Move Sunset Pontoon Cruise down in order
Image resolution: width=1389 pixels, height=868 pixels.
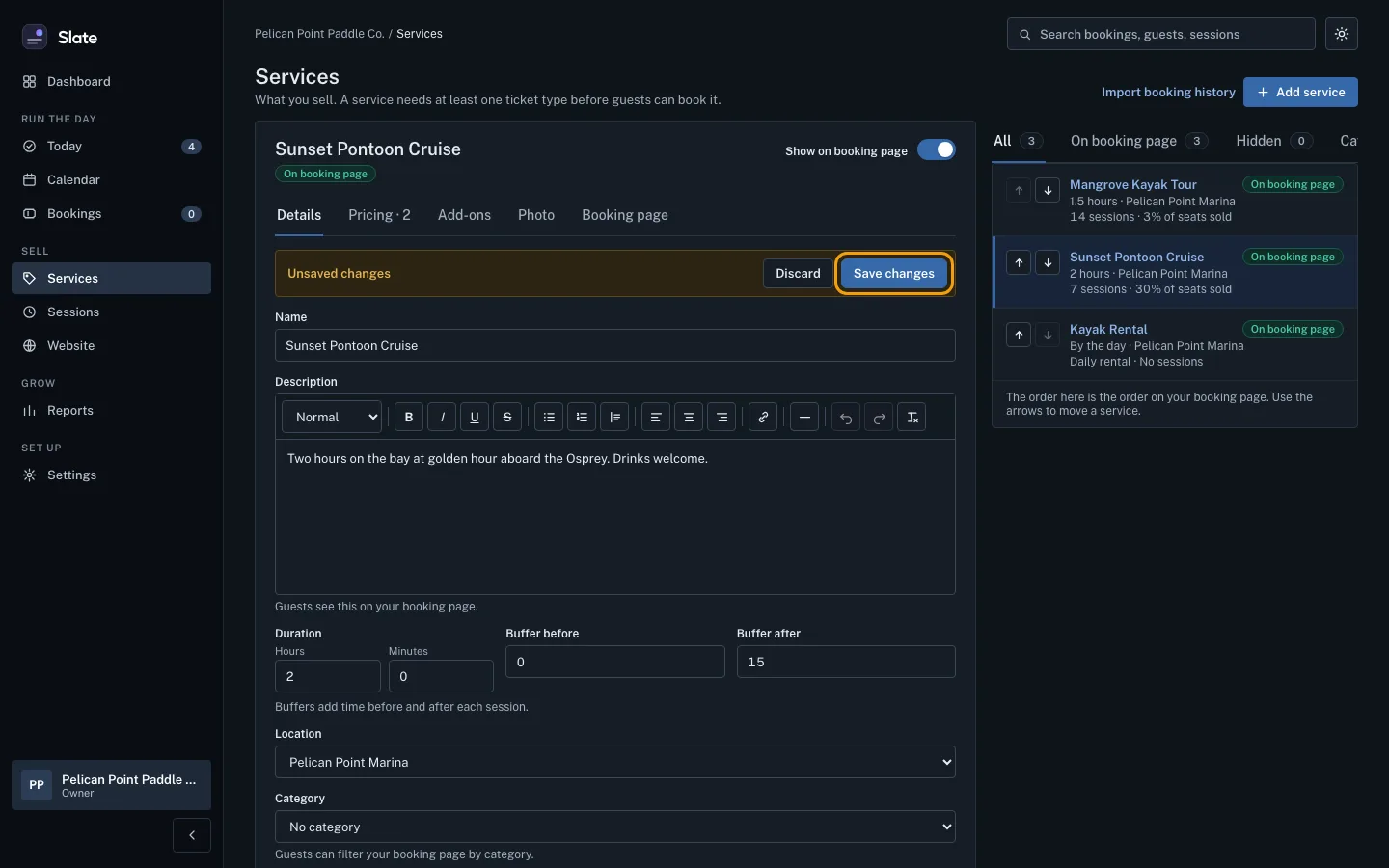click(x=1048, y=262)
